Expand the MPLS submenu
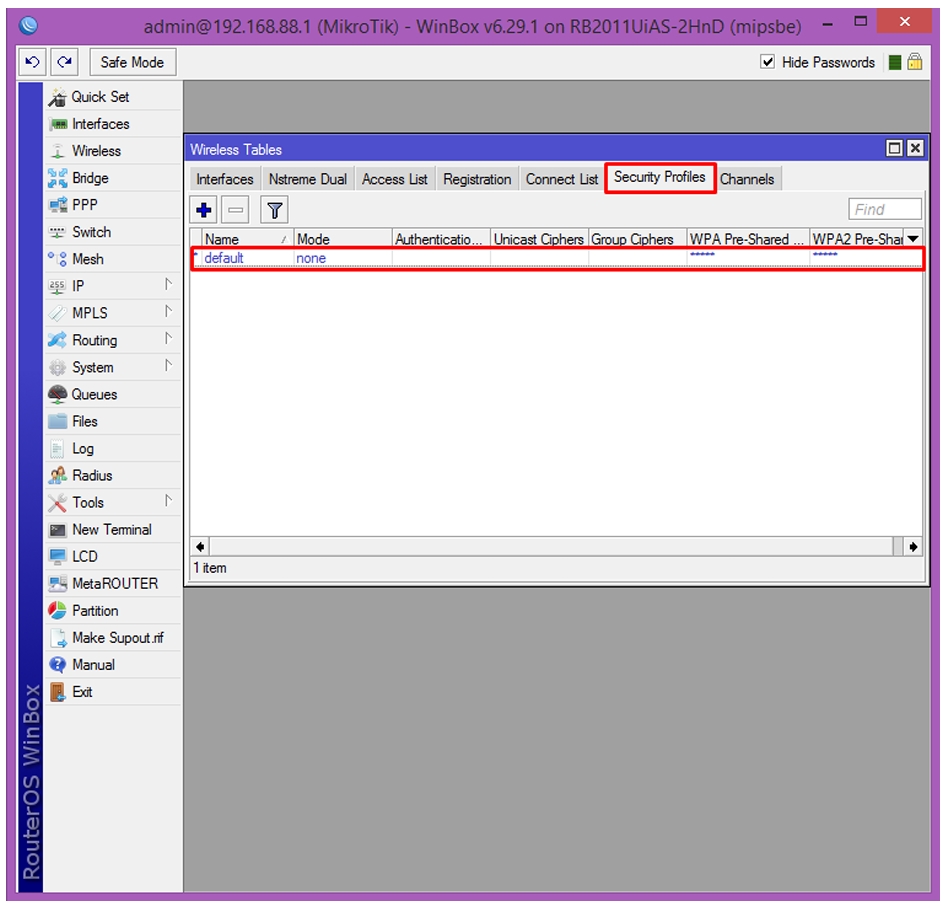Viewport: 948px width, 908px height. coord(169,312)
